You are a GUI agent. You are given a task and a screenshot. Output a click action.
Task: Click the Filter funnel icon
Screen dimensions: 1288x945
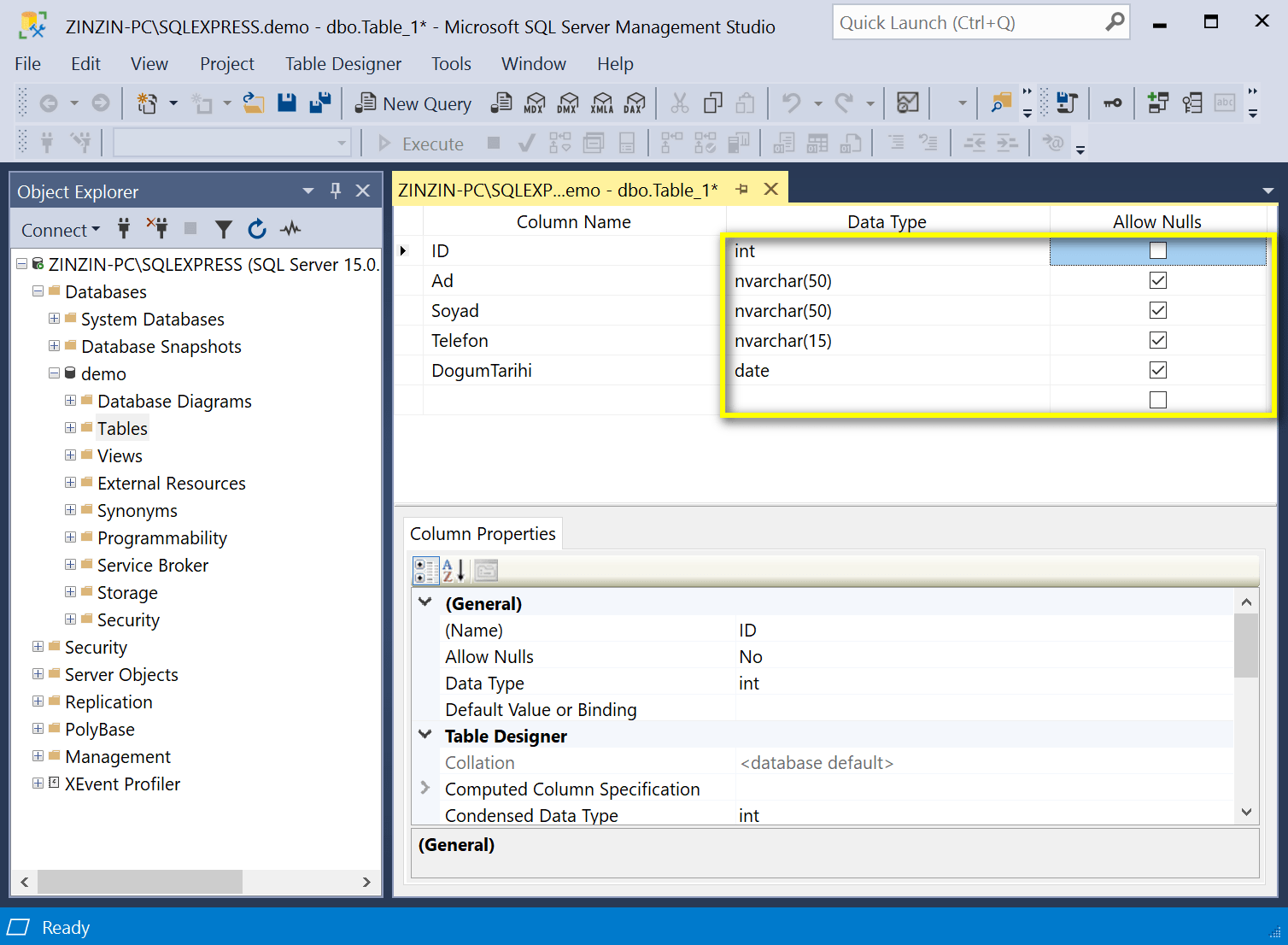click(x=224, y=229)
